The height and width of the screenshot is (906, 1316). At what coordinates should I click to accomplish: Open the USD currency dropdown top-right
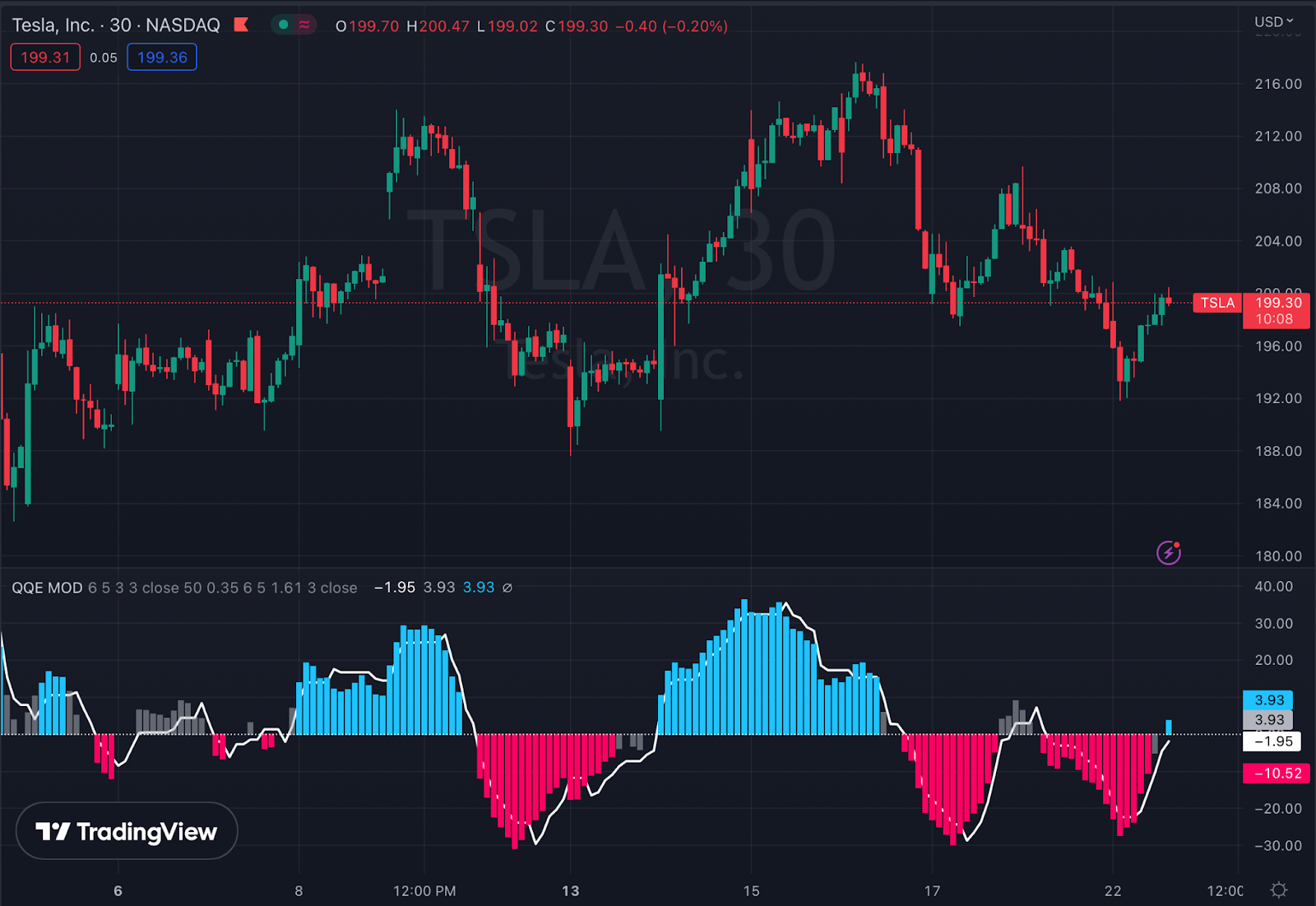(1272, 22)
